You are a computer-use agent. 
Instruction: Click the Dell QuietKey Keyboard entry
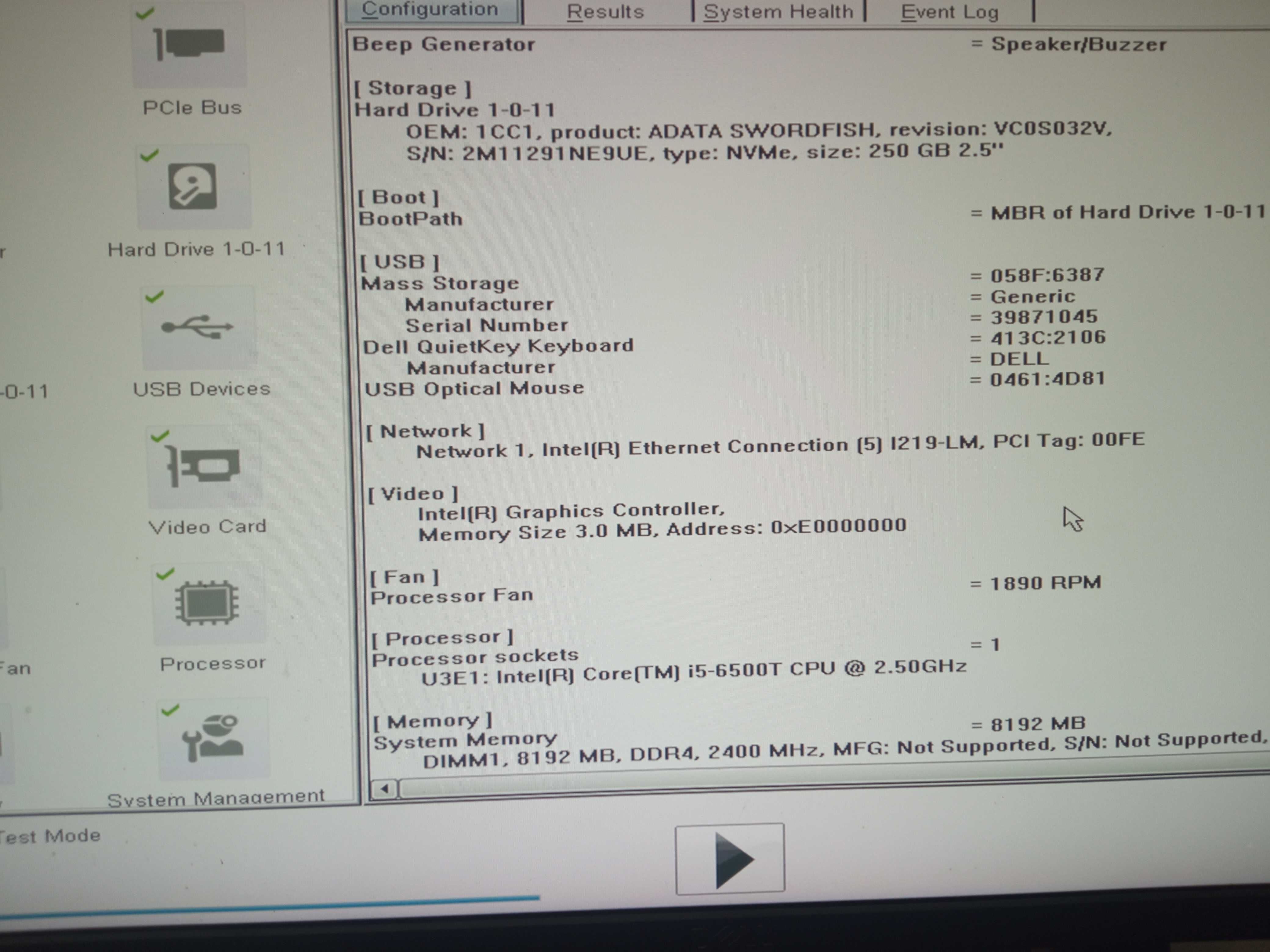click(498, 346)
